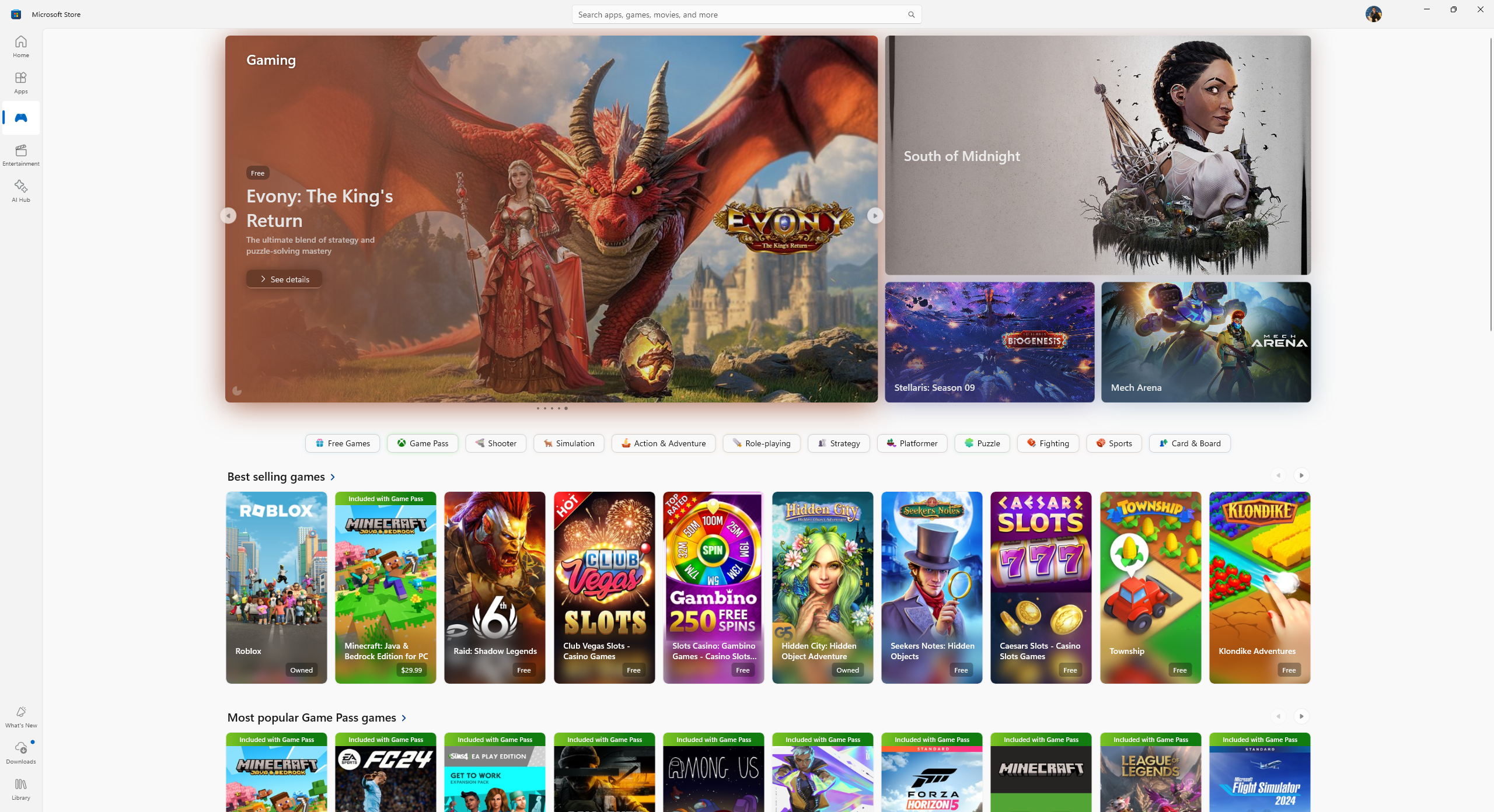Expand the Best selling games list
This screenshot has height=812, width=1494.
(282, 477)
